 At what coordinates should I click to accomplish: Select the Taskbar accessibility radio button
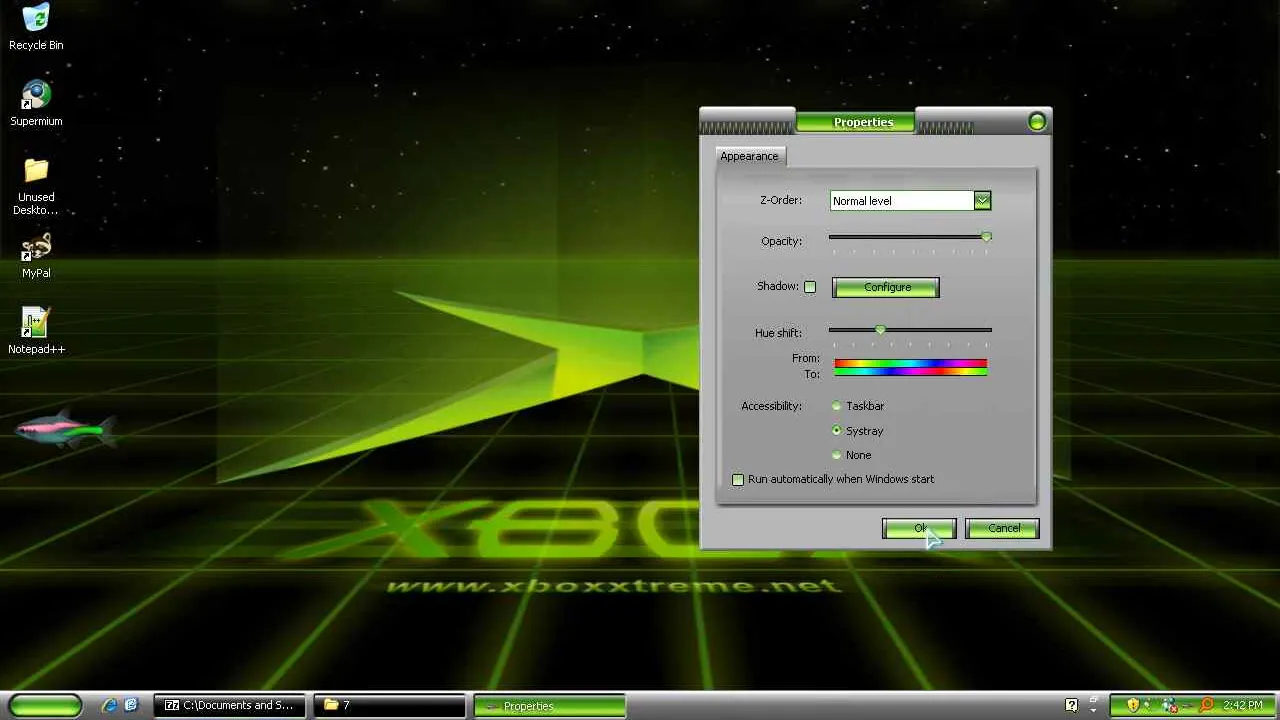tap(837, 406)
